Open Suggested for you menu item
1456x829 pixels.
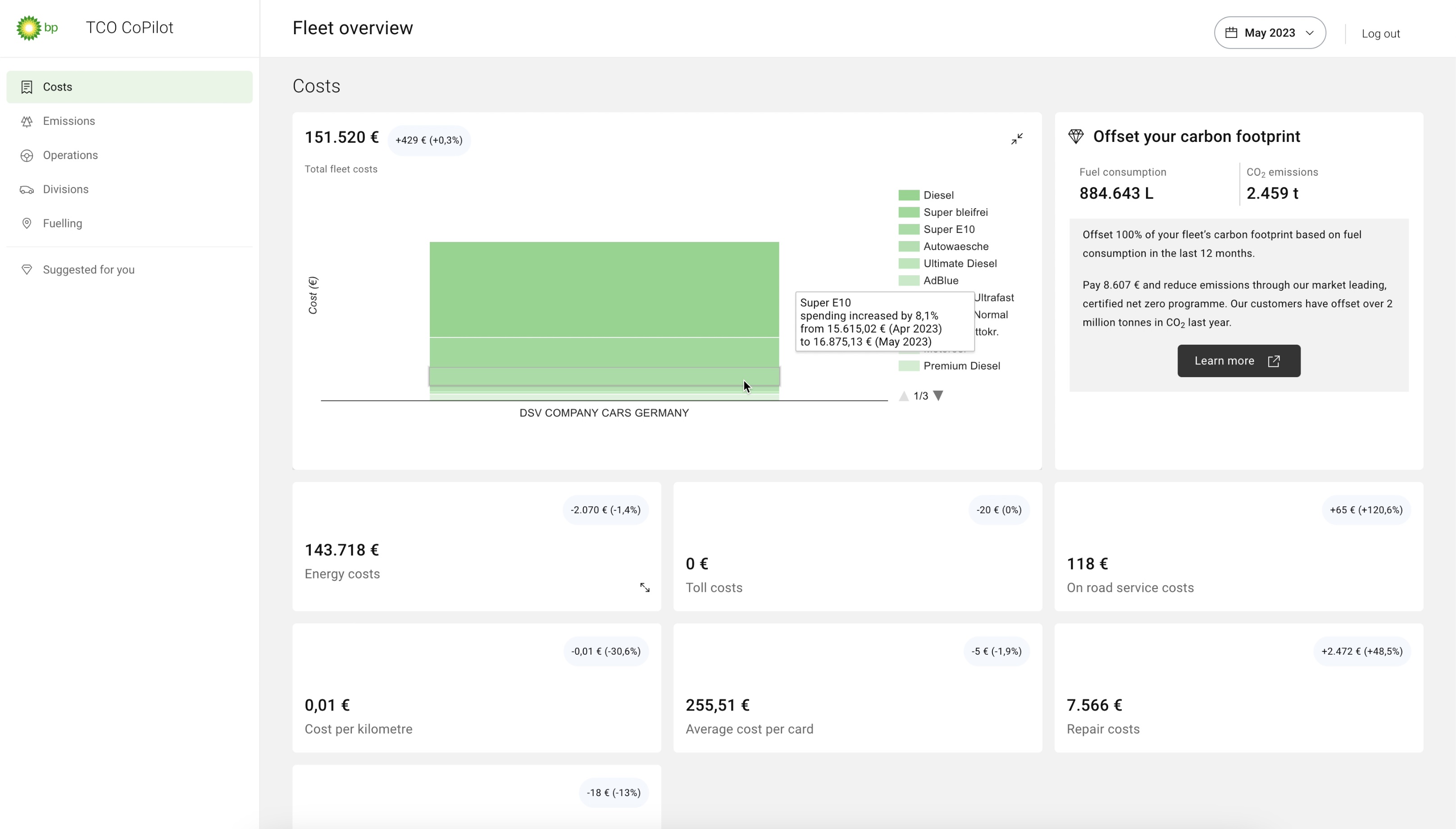tap(88, 270)
